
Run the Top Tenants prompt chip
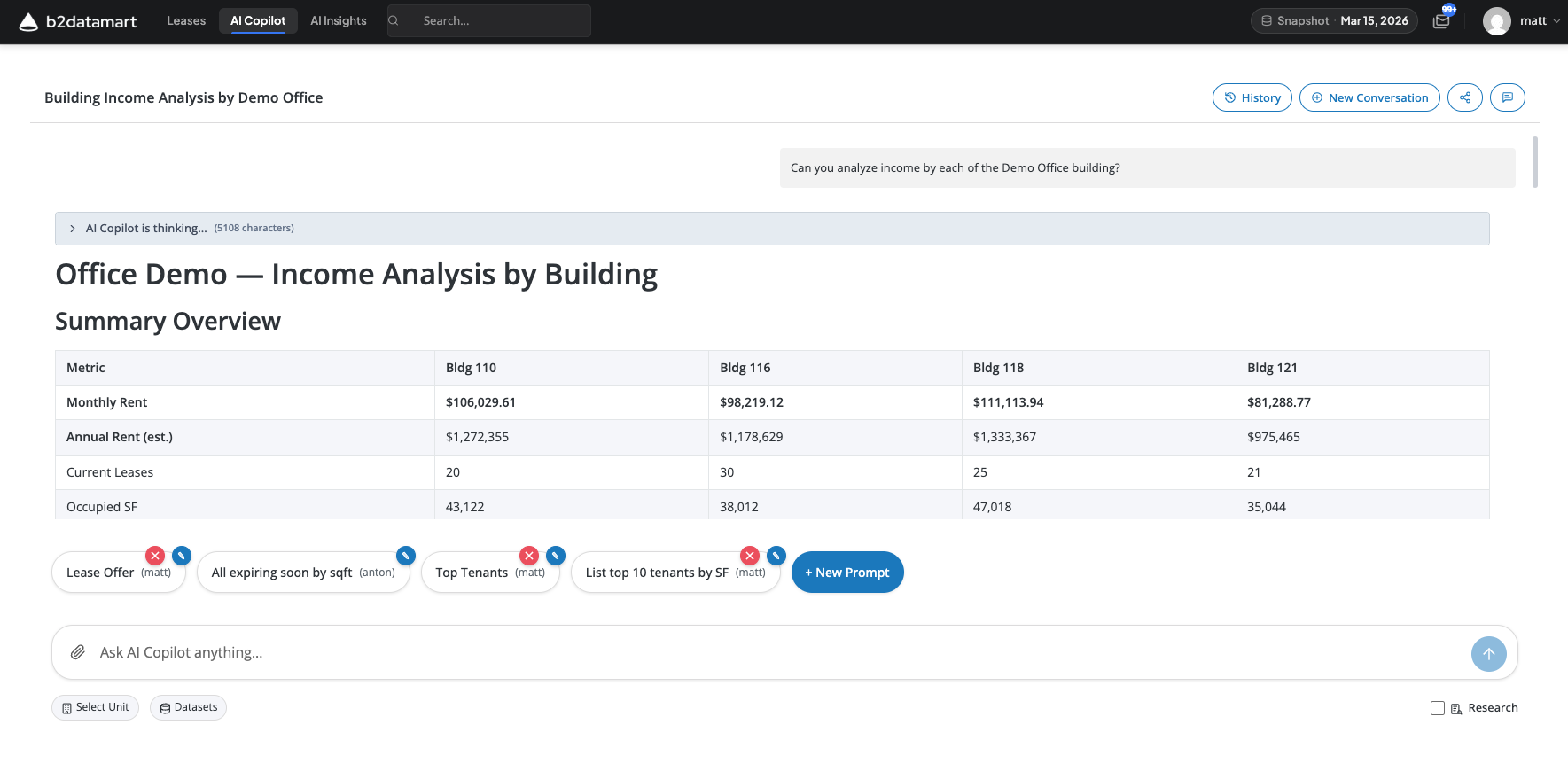(x=490, y=573)
